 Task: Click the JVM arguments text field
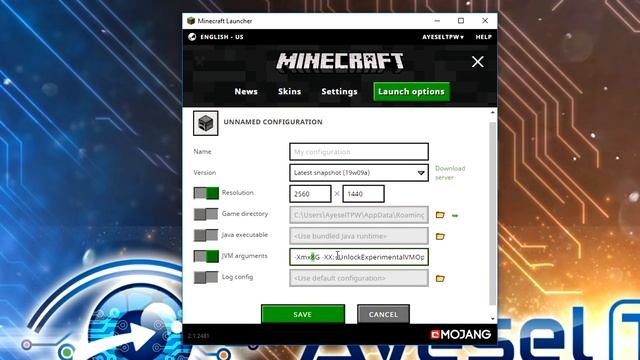[359, 257]
